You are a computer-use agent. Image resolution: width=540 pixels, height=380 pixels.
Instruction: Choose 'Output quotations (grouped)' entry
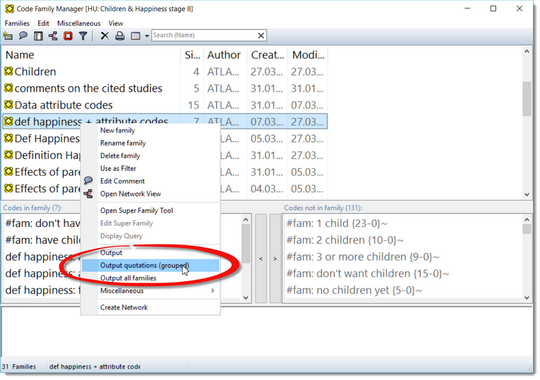[150, 265]
